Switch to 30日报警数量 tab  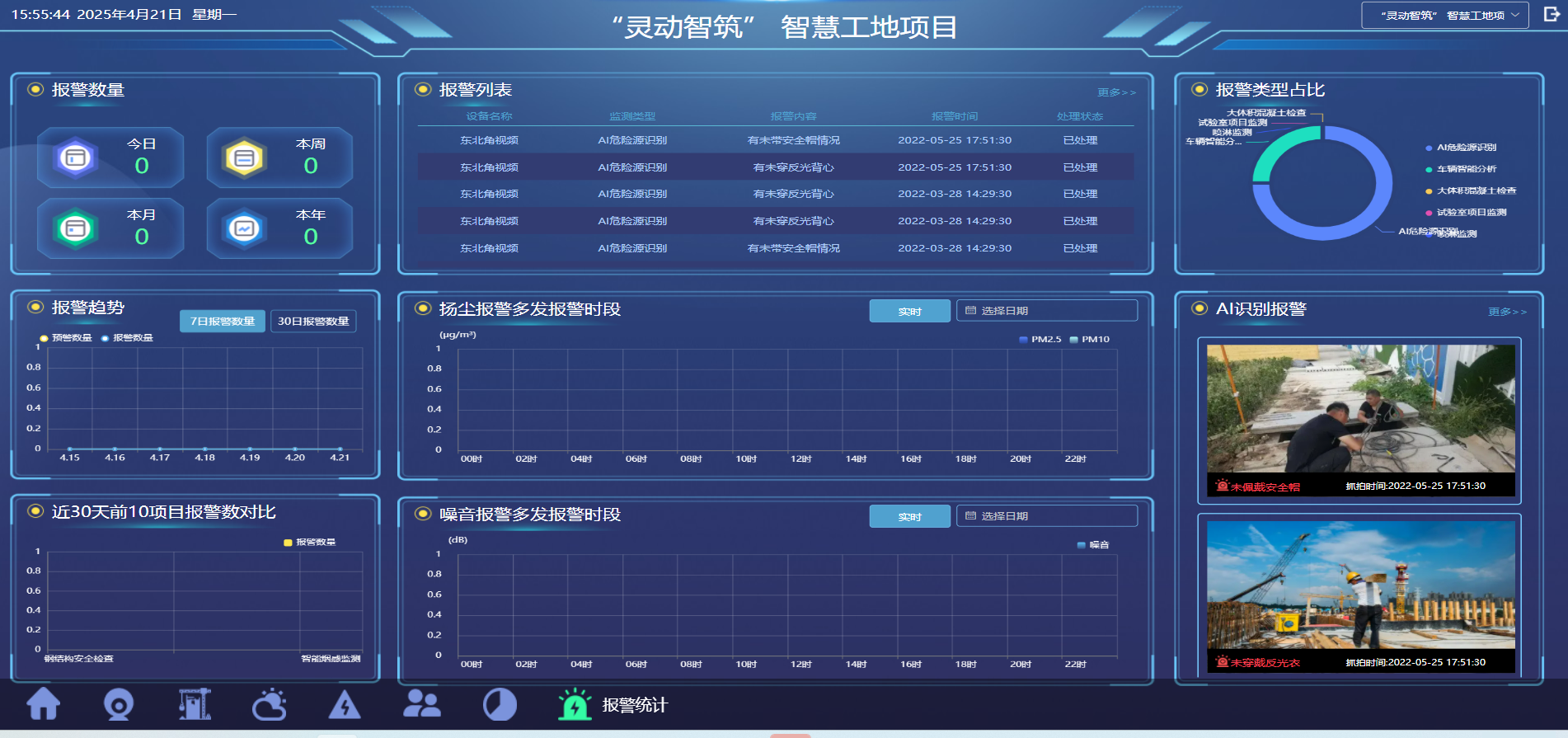tap(313, 321)
